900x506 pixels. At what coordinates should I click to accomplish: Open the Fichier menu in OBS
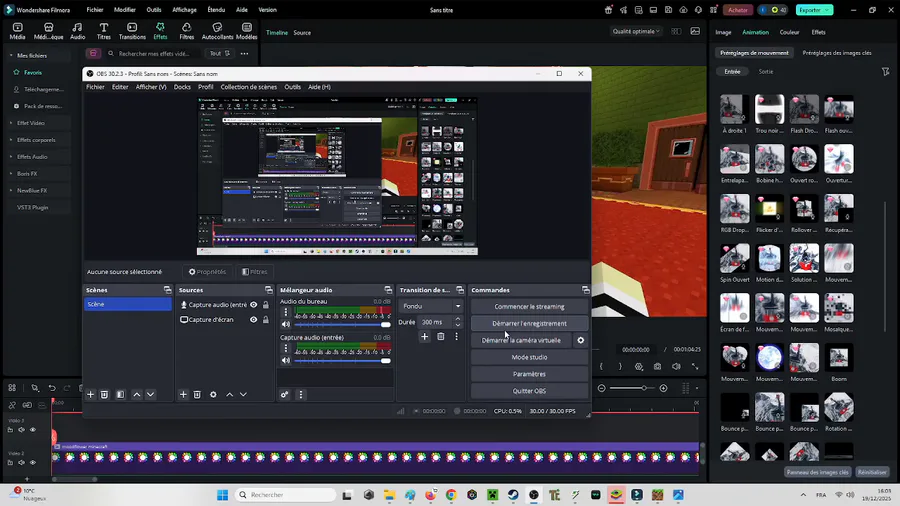(x=95, y=87)
